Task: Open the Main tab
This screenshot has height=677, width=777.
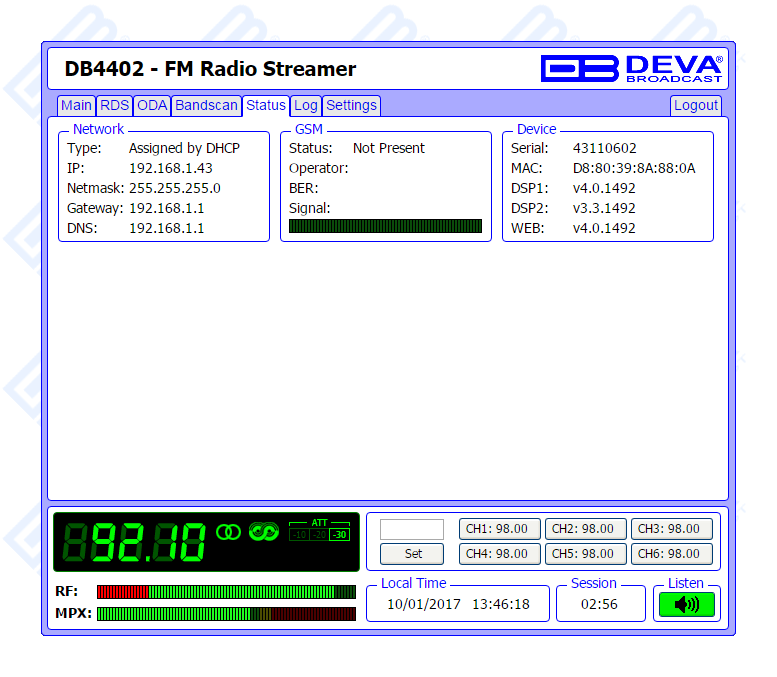Action: coord(76,105)
